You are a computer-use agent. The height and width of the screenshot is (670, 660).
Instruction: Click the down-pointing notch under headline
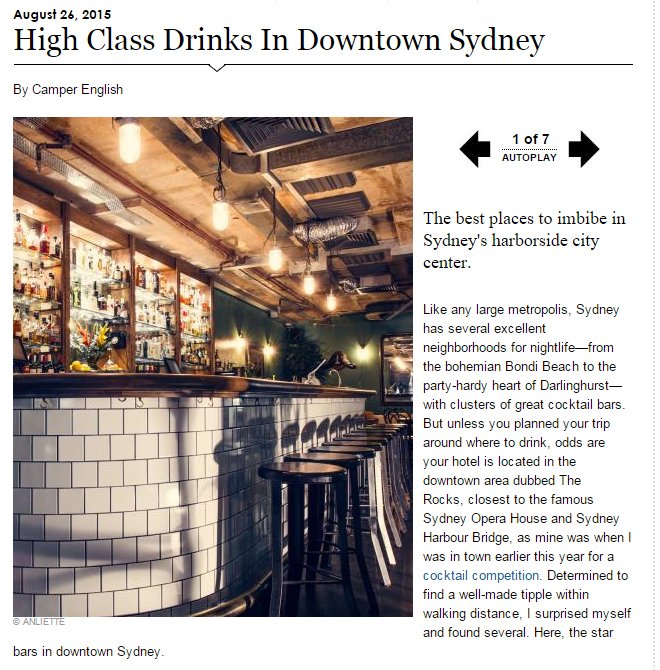coord(217,68)
